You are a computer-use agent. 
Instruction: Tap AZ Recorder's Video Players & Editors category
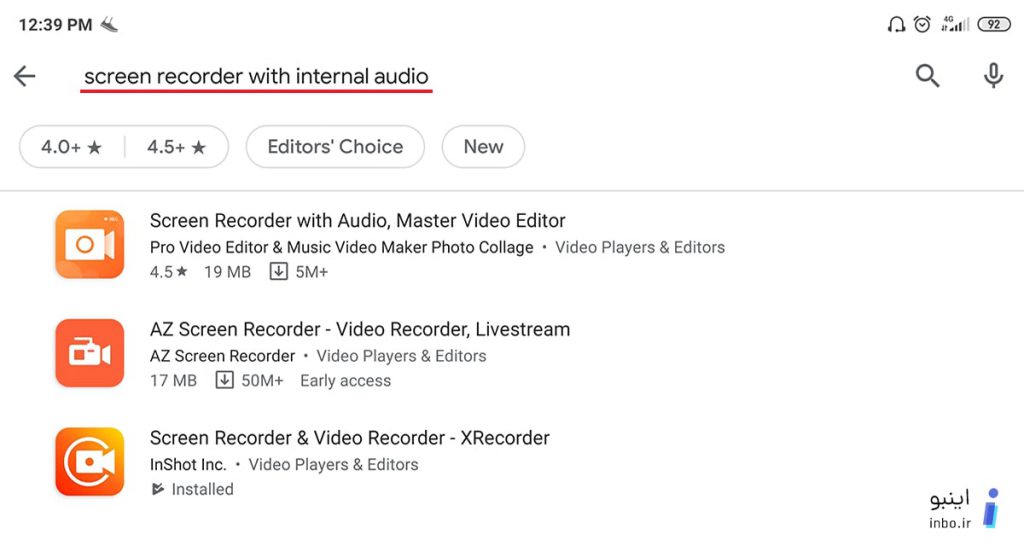click(x=401, y=356)
